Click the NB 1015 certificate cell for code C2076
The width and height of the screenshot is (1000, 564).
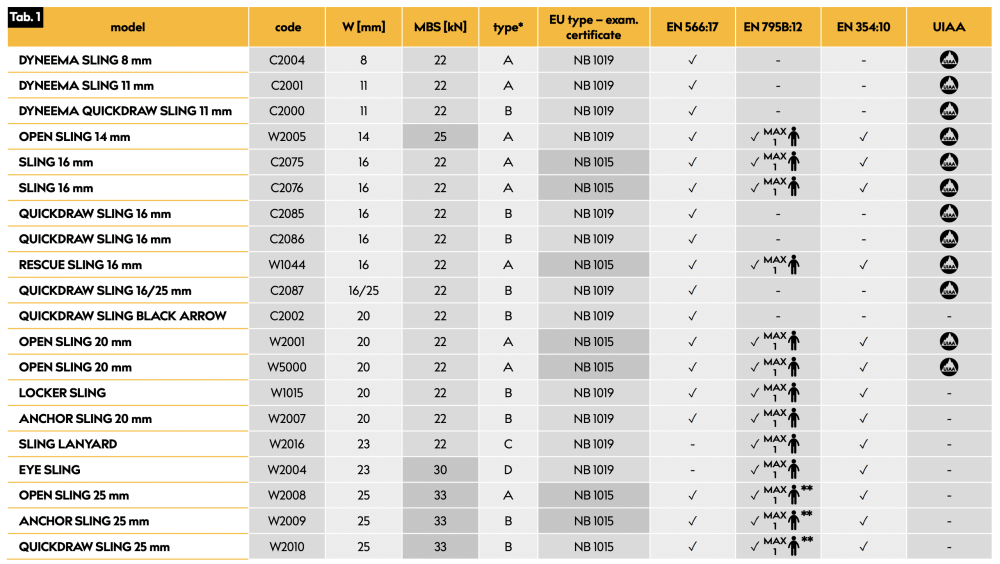point(594,188)
